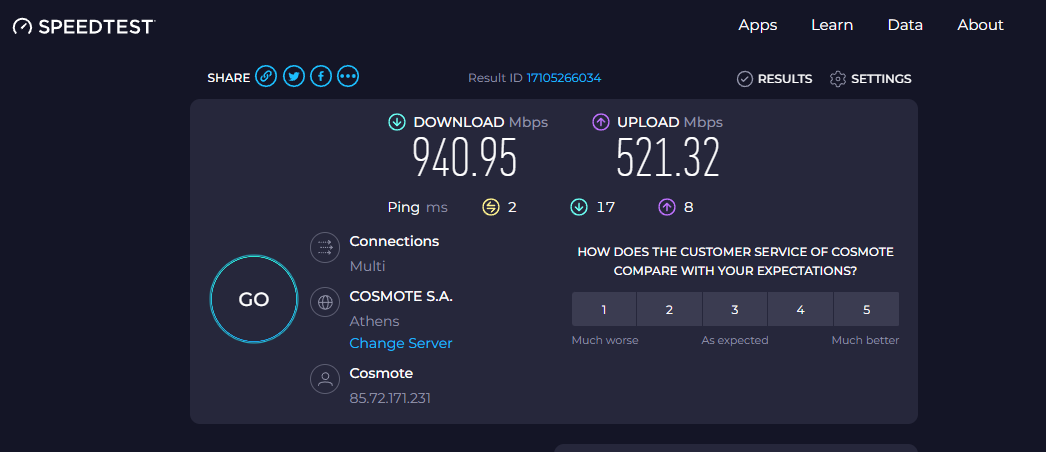This screenshot has width=1046, height=452.
Task: Share result on Twitter icon
Action: coord(294,77)
